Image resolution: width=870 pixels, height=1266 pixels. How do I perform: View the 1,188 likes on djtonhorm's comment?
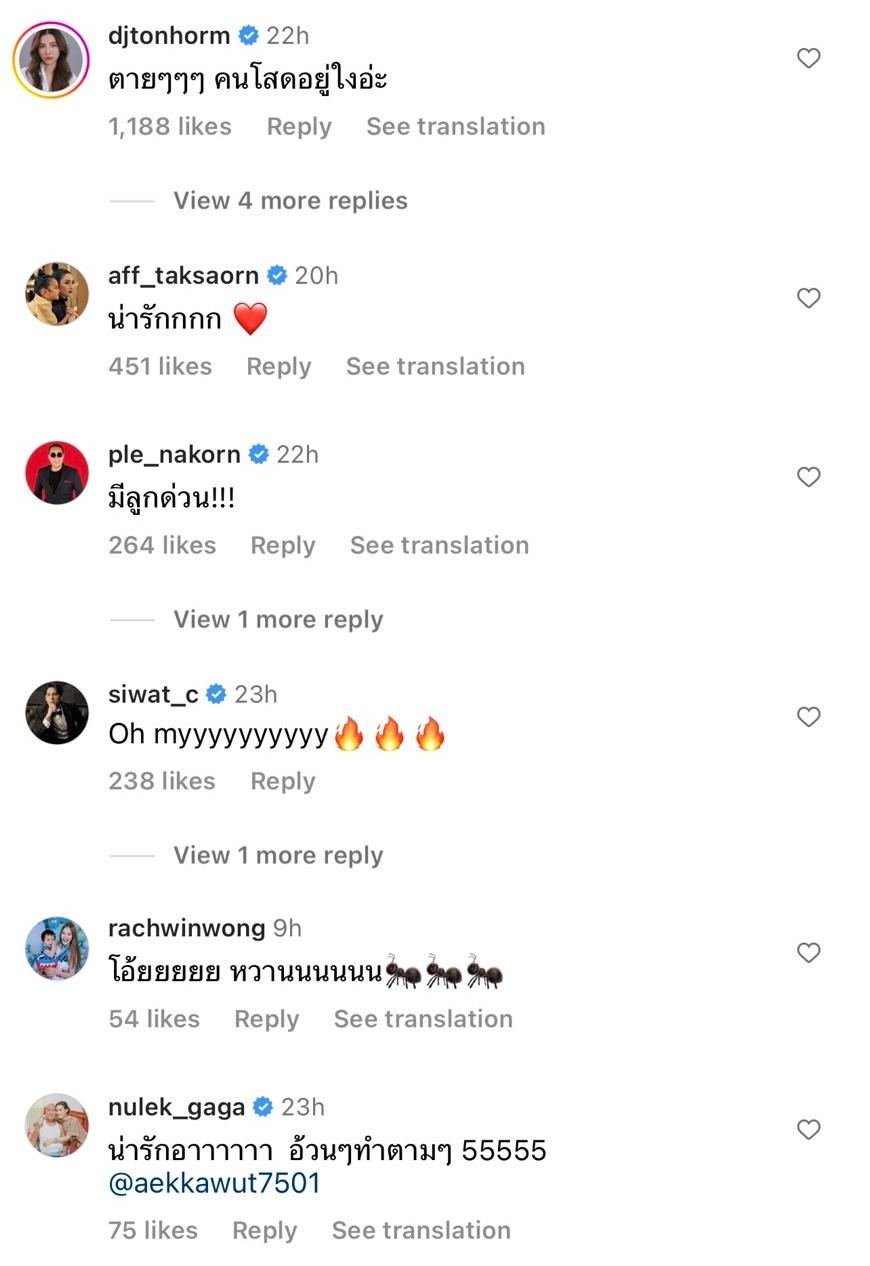click(x=169, y=126)
